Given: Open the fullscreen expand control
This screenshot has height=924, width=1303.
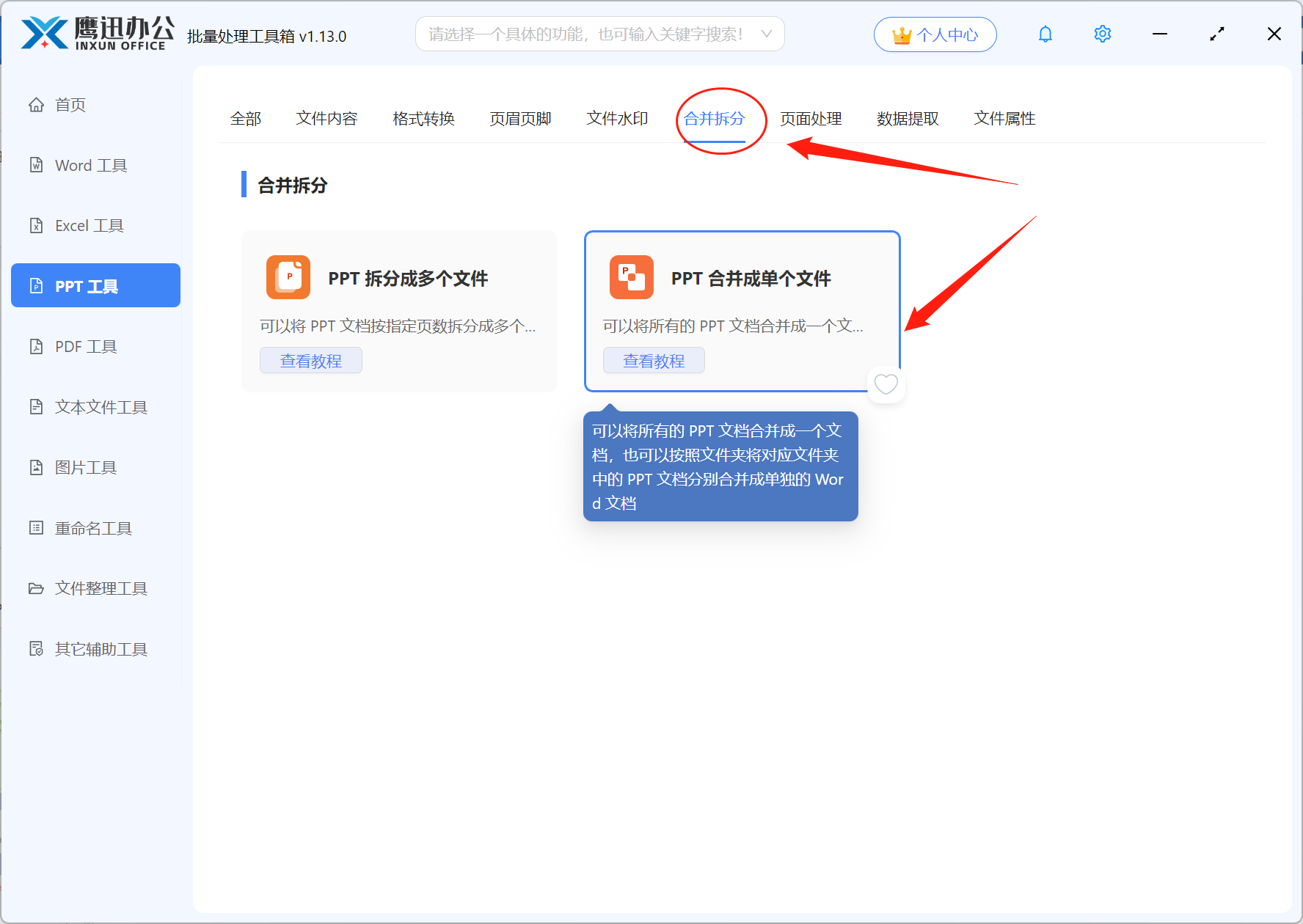Looking at the screenshot, I should click(1216, 34).
